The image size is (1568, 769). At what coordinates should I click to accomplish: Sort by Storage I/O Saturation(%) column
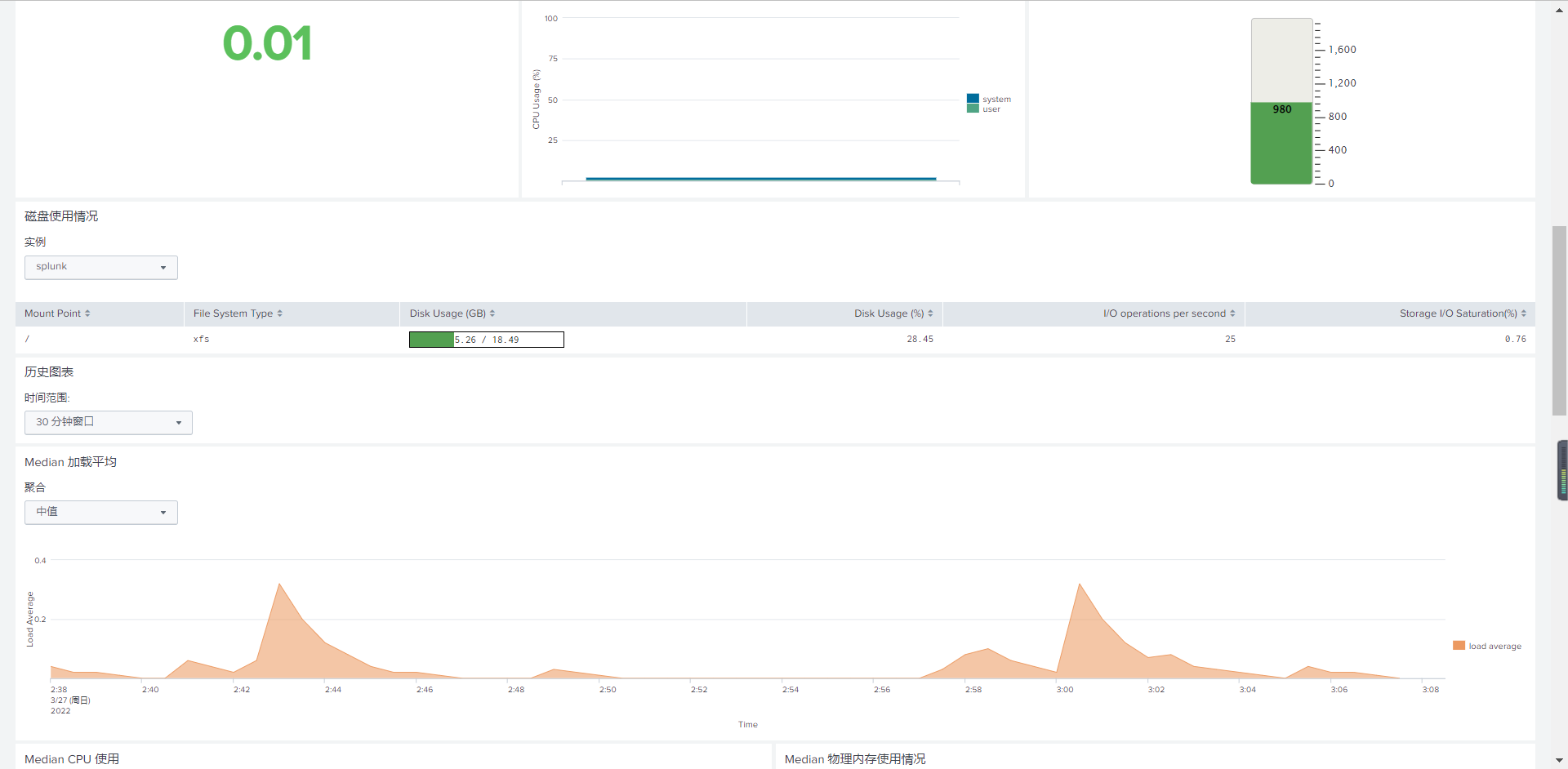[1463, 313]
